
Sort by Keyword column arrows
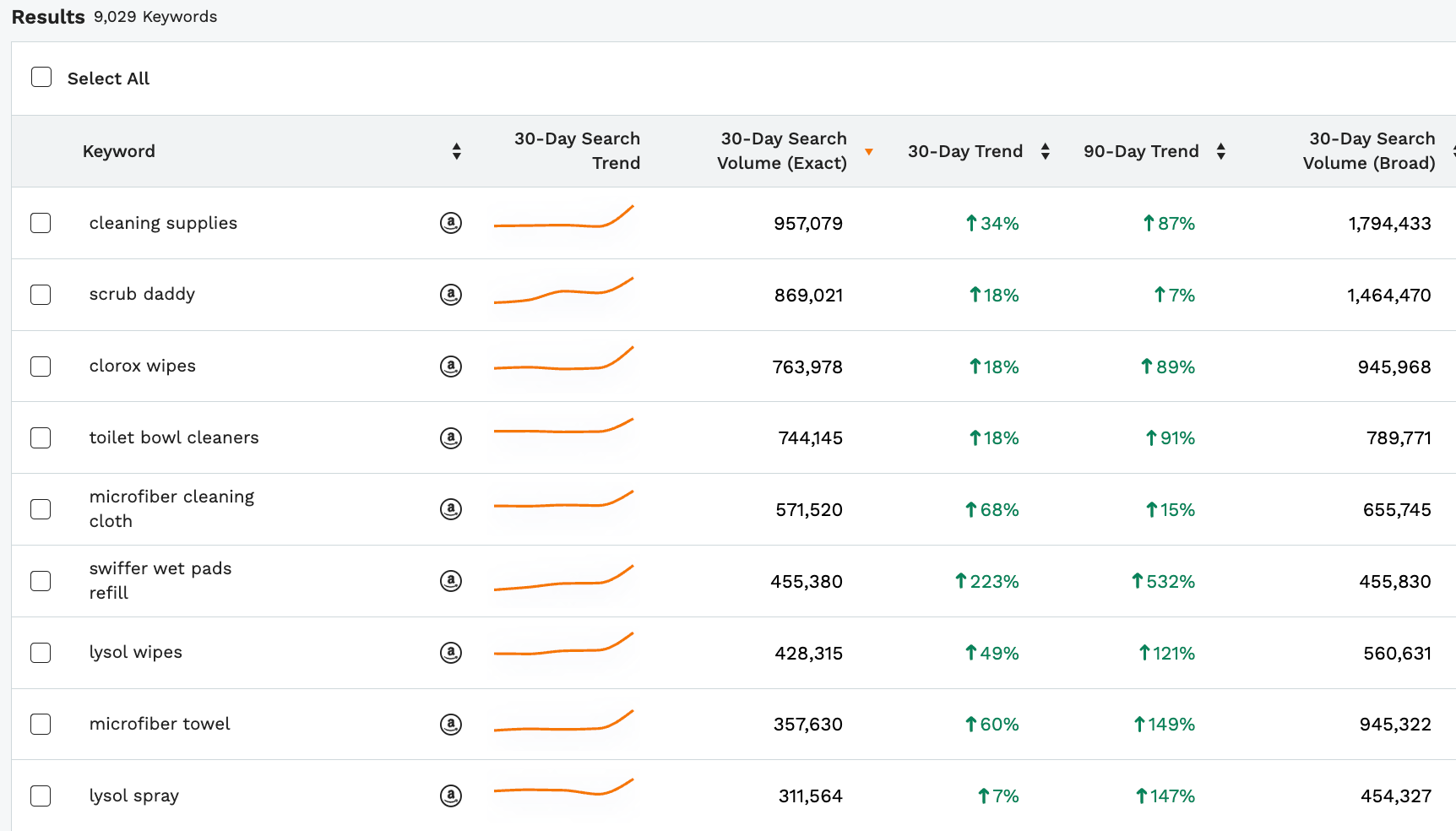[x=456, y=151]
